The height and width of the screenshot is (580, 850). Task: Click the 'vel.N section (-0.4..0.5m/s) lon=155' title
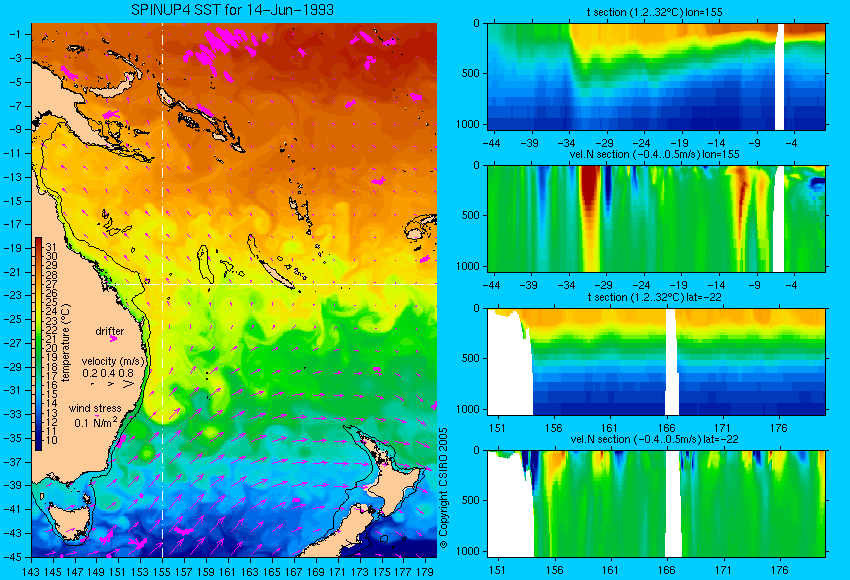pyautogui.click(x=654, y=154)
